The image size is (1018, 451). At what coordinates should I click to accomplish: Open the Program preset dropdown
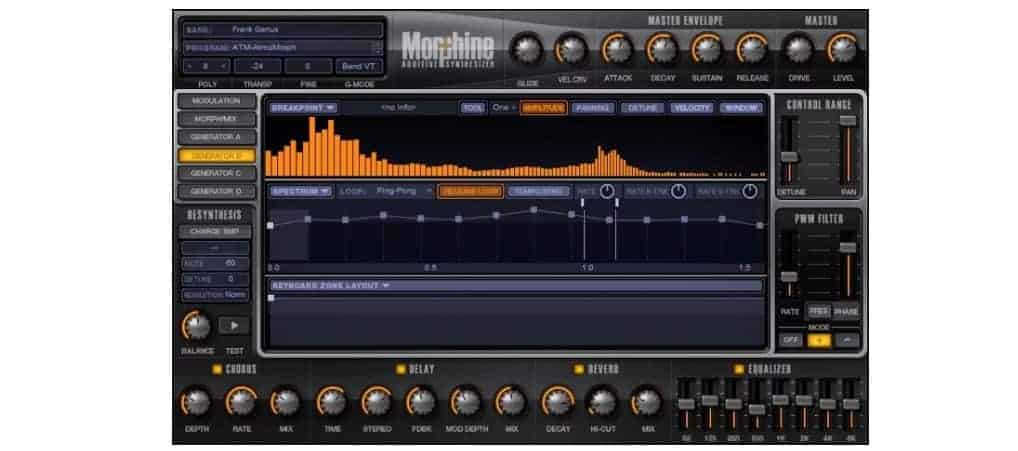[x=283, y=47]
